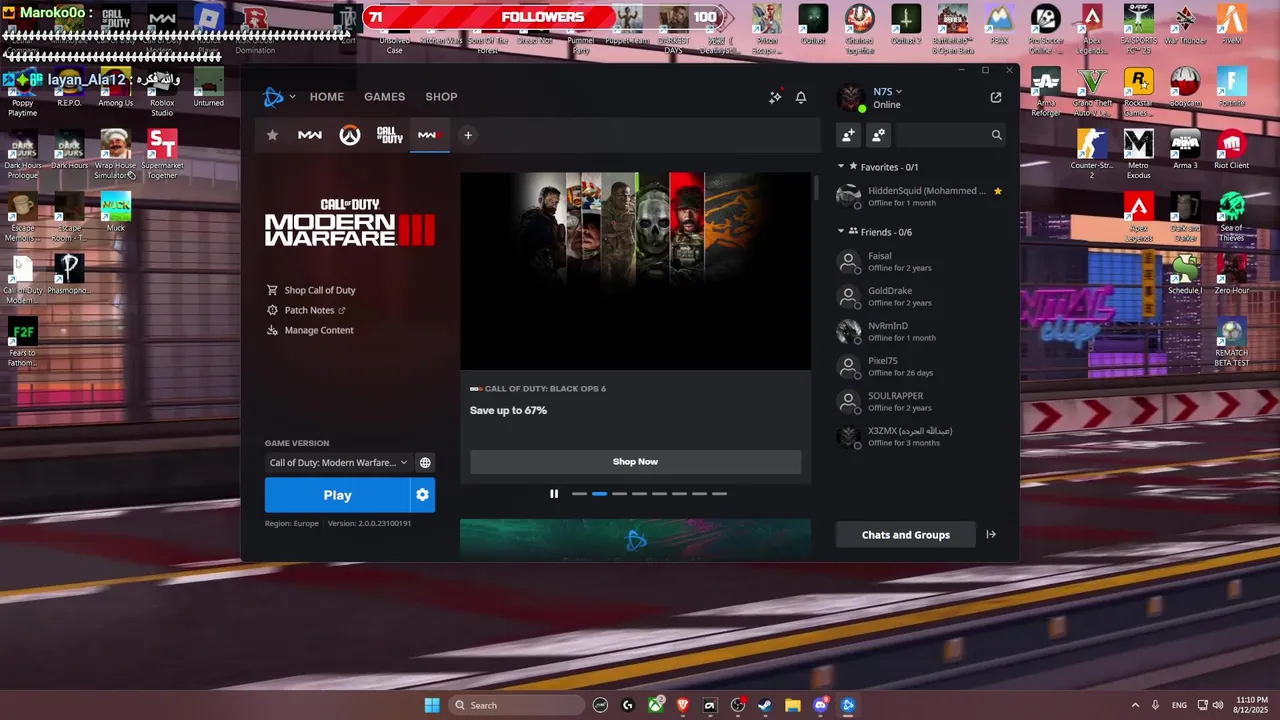The image size is (1280, 720).
Task: Go to the HOME tab
Action: (x=327, y=97)
